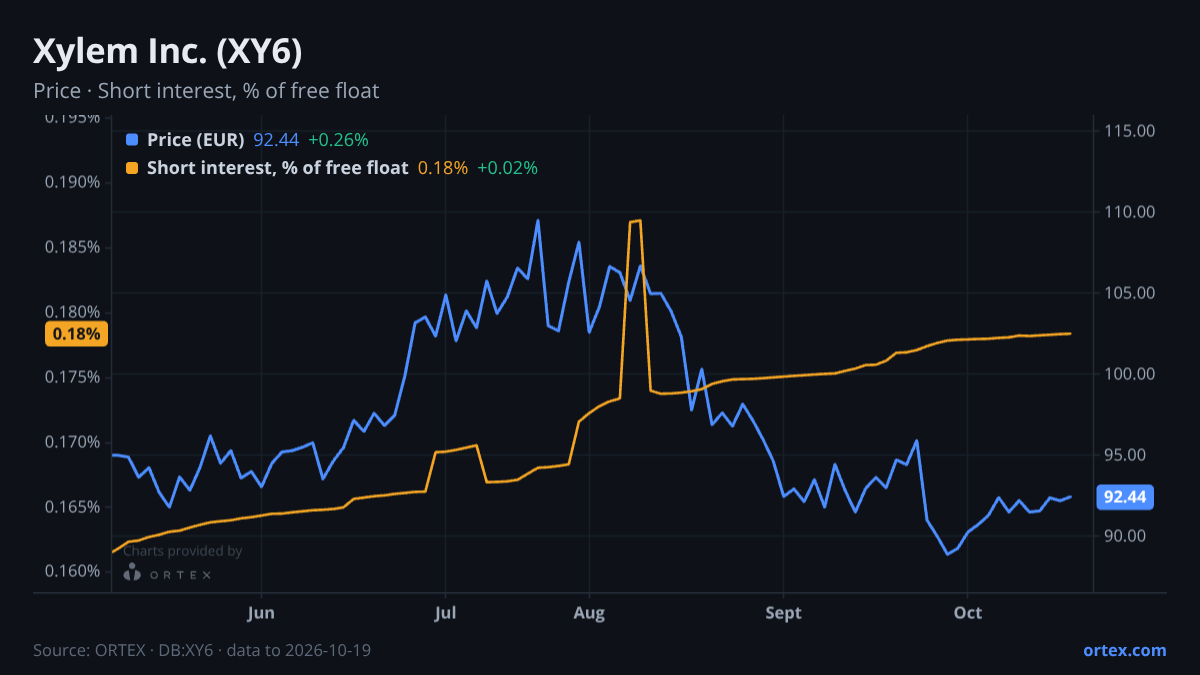1200x675 pixels.
Task: Click the 0.185% left axis label
Action: click(x=72, y=247)
